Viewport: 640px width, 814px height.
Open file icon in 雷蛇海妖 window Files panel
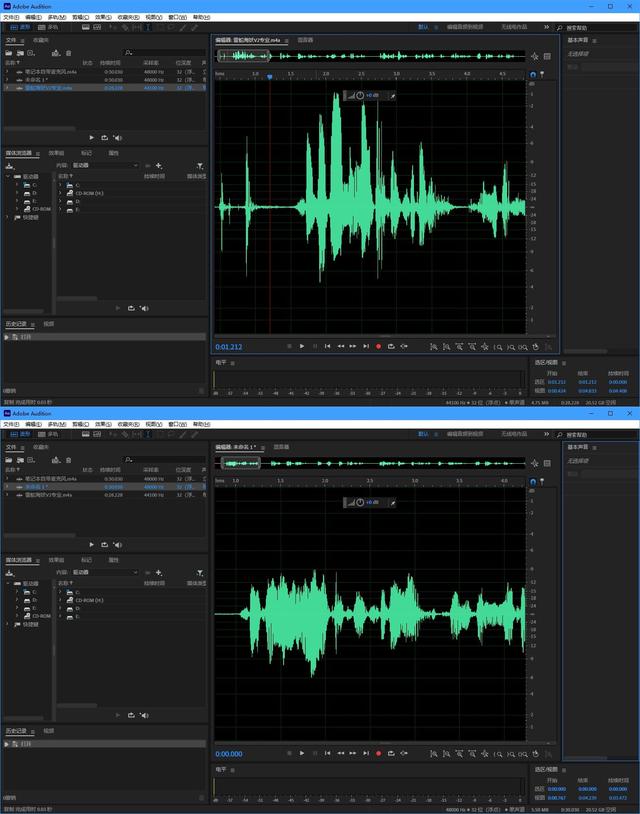[9, 53]
